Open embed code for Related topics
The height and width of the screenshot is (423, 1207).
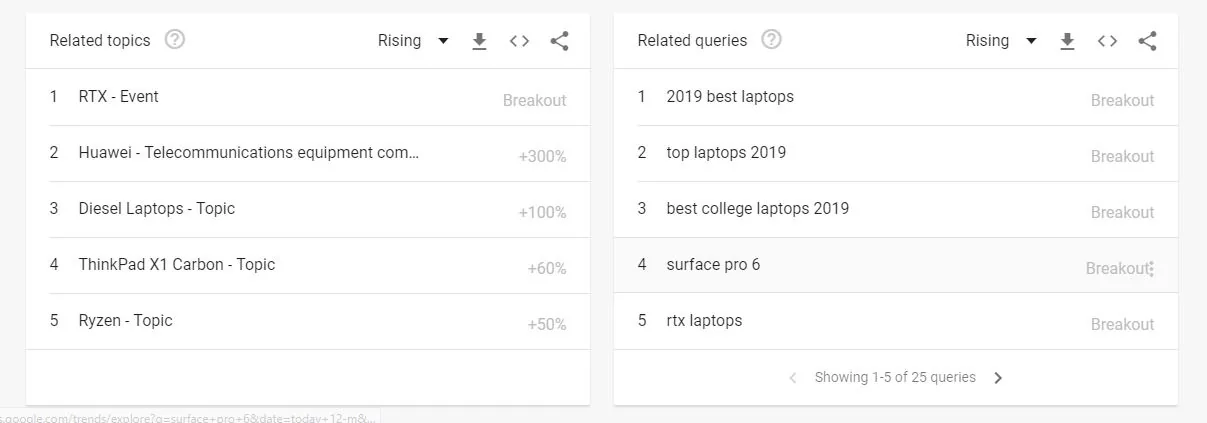(519, 41)
